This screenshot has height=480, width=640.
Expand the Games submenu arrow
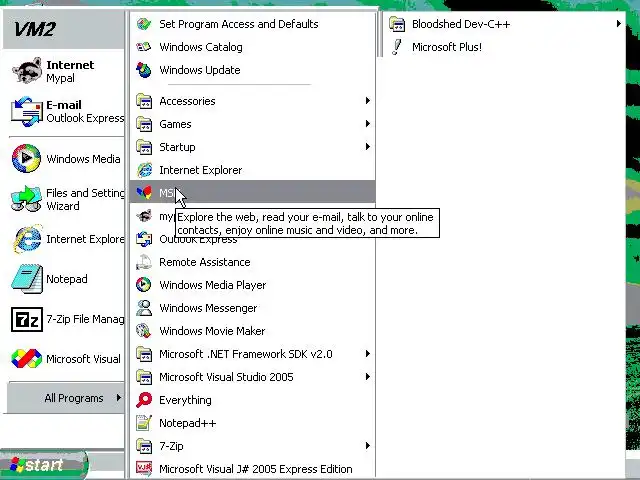(367, 124)
